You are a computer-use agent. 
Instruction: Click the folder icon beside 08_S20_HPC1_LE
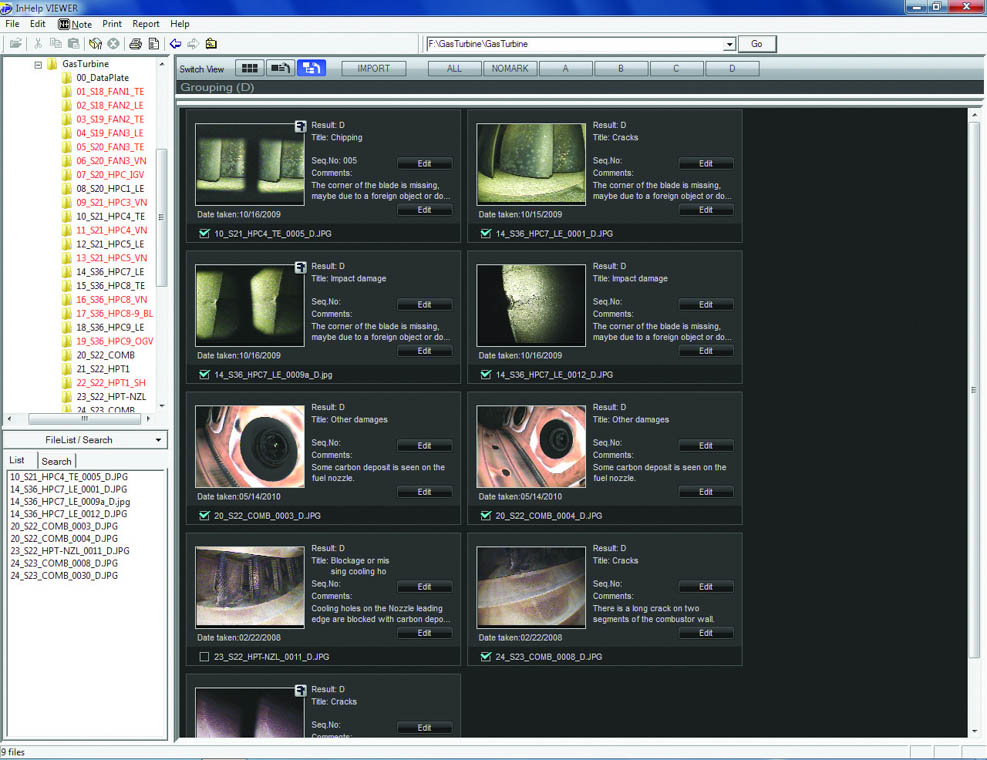(67, 189)
